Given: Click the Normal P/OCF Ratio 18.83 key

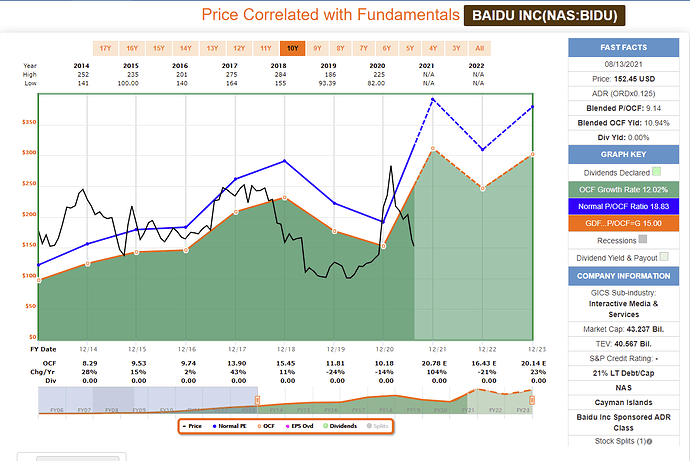Looking at the screenshot, I should coord(624,206).
